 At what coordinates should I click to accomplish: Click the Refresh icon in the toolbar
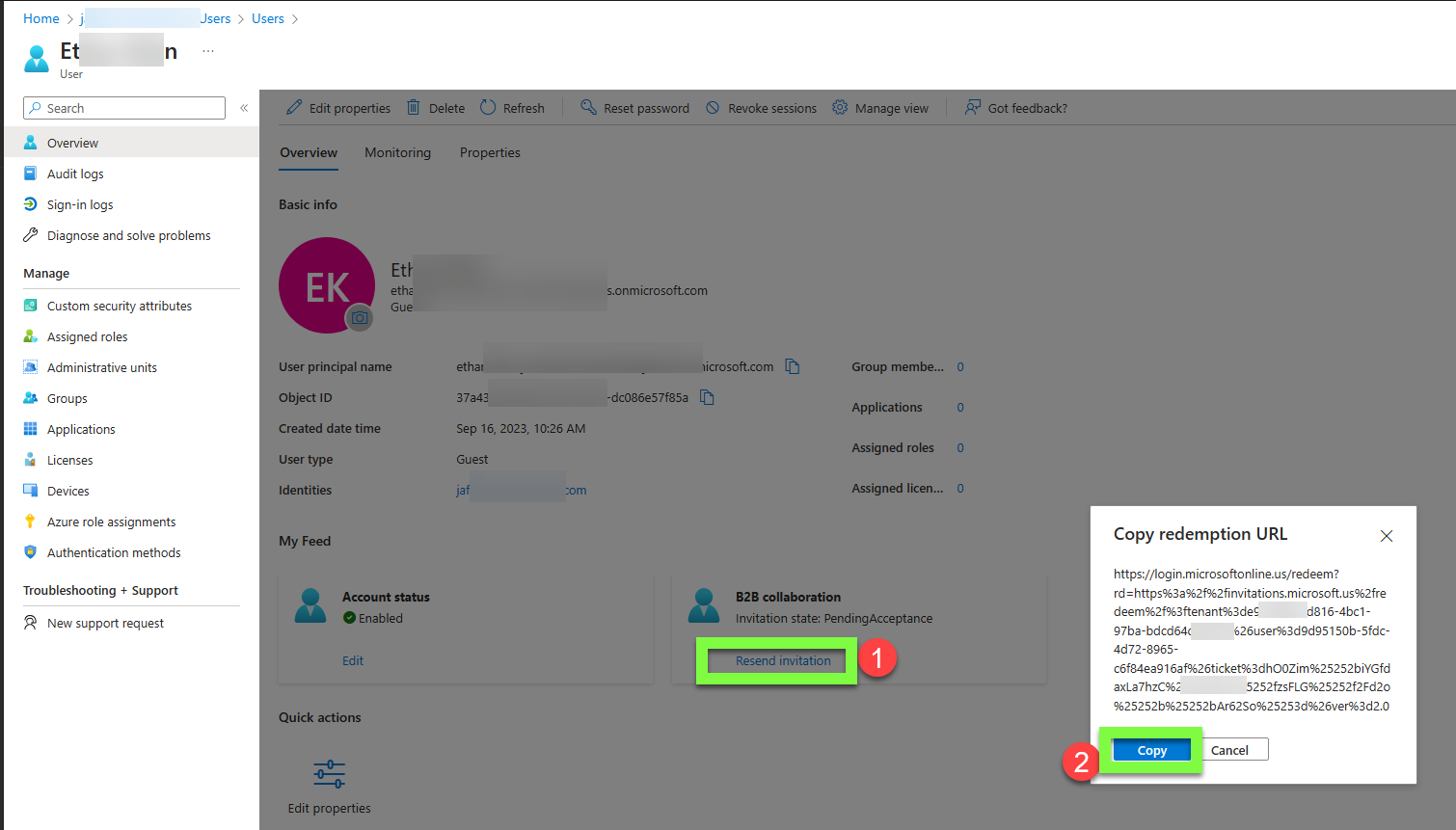coord(489,108)
